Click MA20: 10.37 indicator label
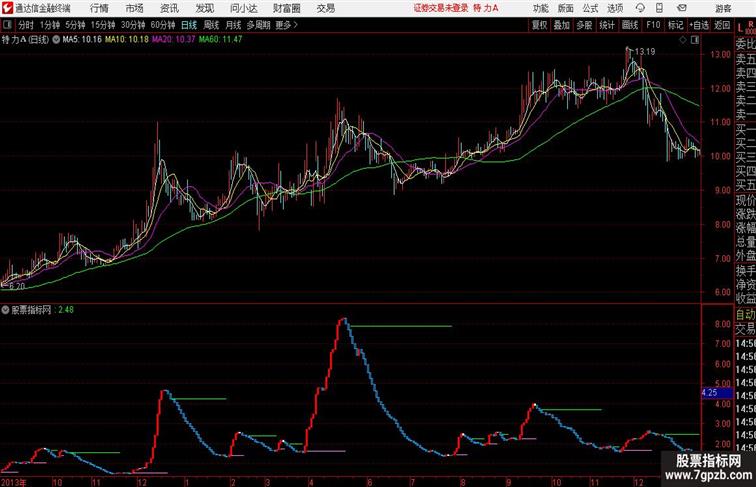Image resolution: width=756 pixels, height=487 pixels. 174,40
